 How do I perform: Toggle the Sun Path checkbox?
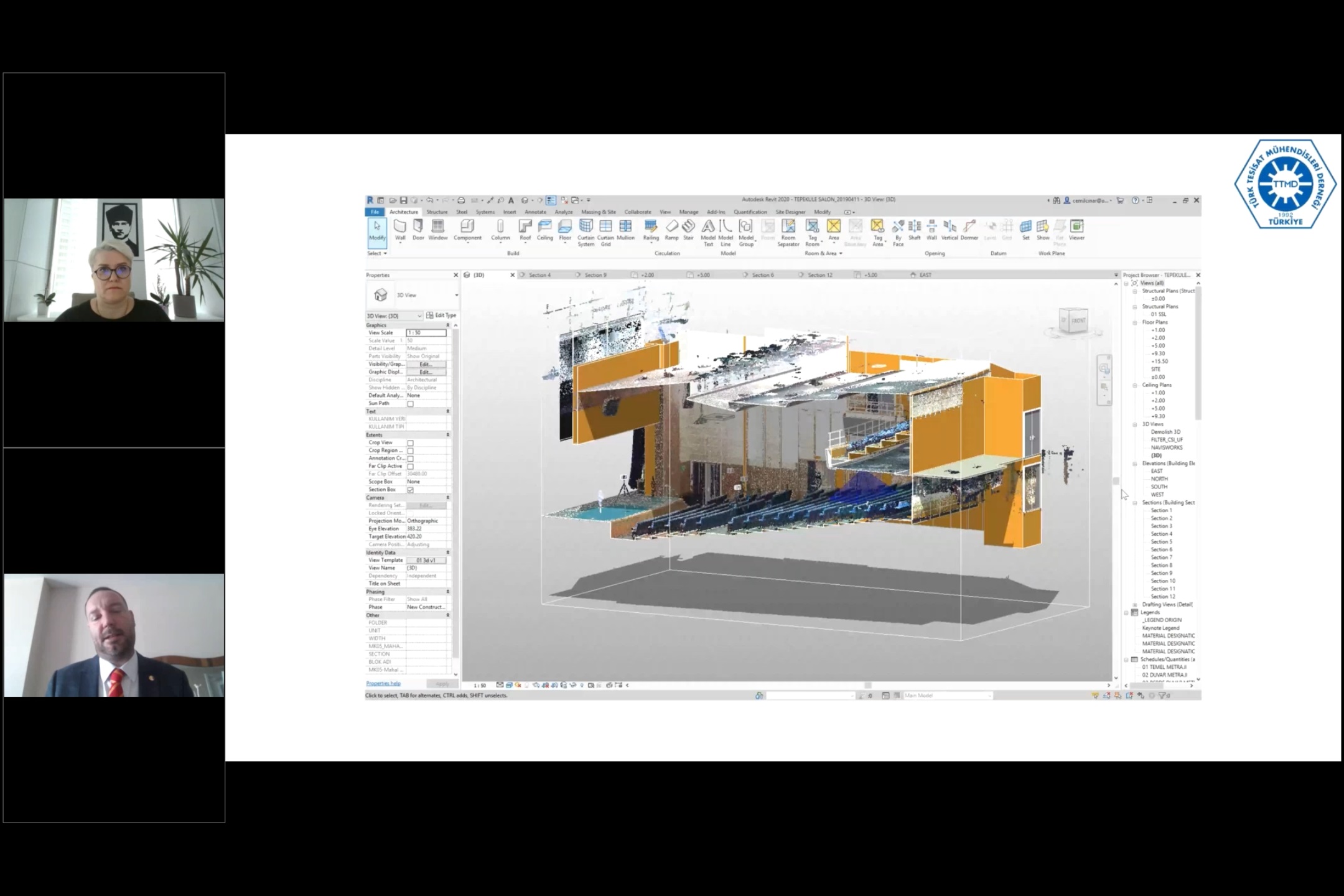tap(410, 404)
